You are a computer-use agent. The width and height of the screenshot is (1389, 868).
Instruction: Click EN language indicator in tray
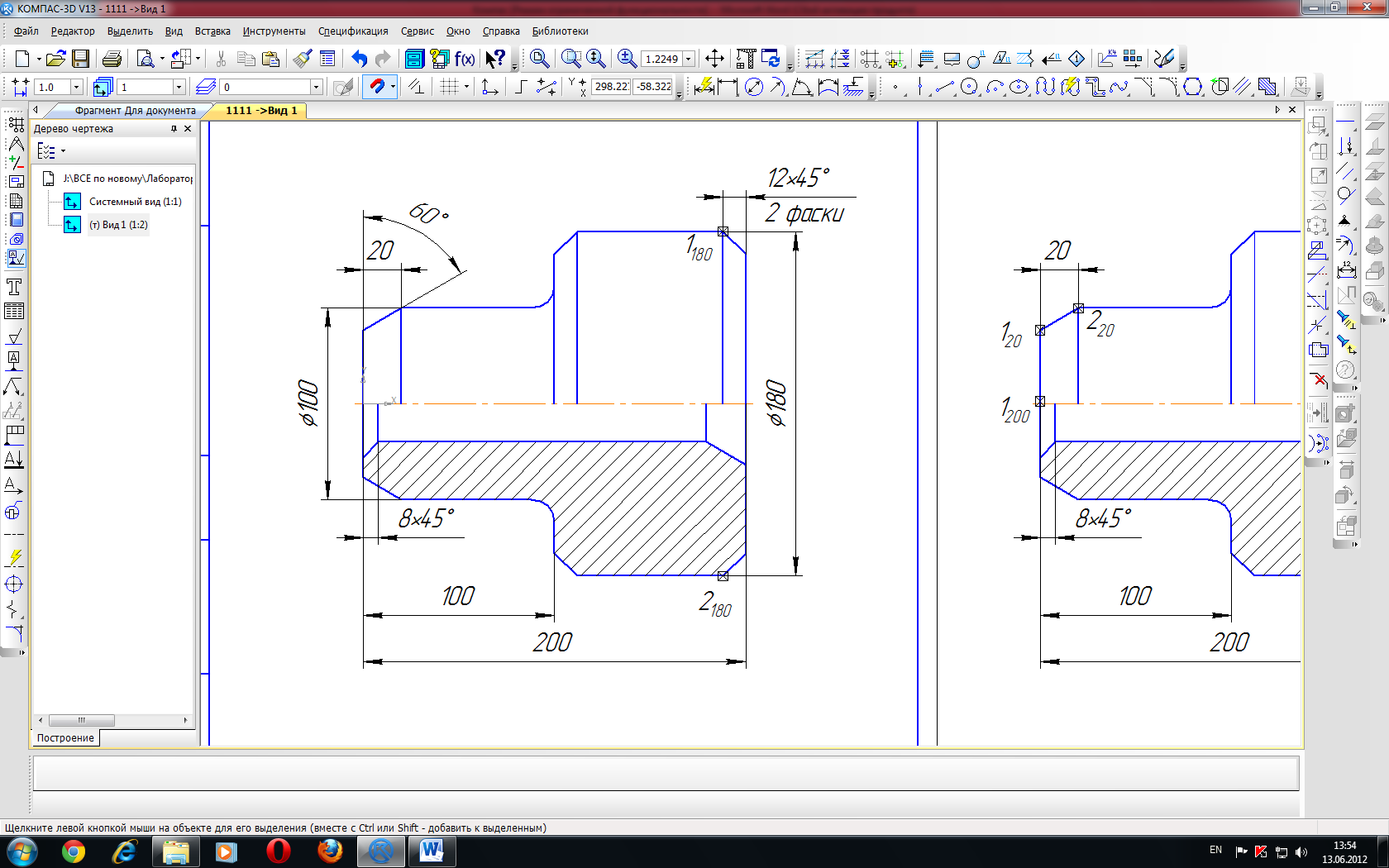(x=1215, y=850)
